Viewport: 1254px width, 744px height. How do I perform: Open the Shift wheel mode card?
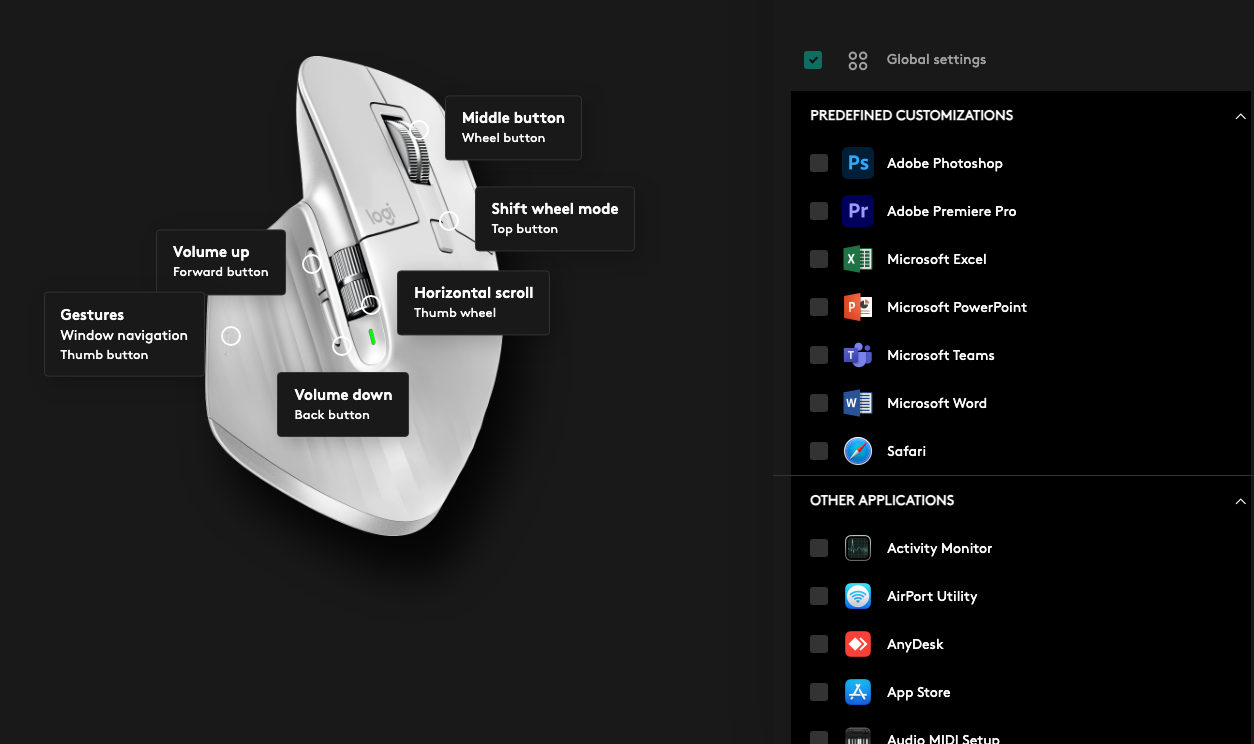tap(554, 218)
